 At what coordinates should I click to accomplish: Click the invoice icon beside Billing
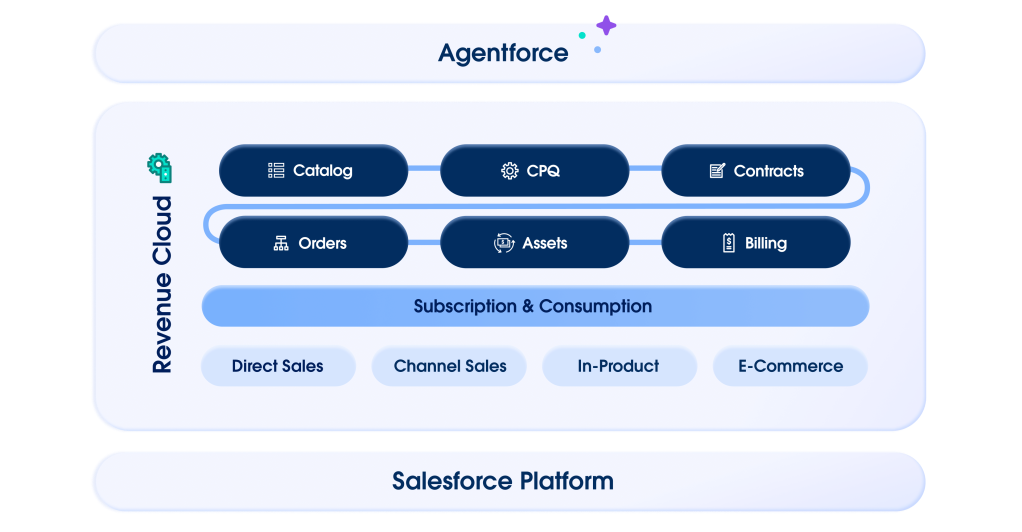(x=729, y=243)
